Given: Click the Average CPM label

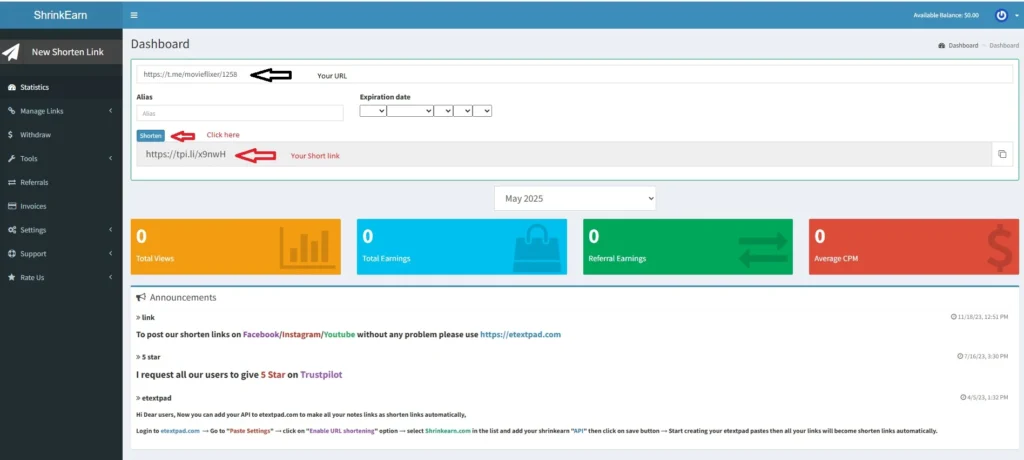Looking at the screenshot, I should point(836,258).
